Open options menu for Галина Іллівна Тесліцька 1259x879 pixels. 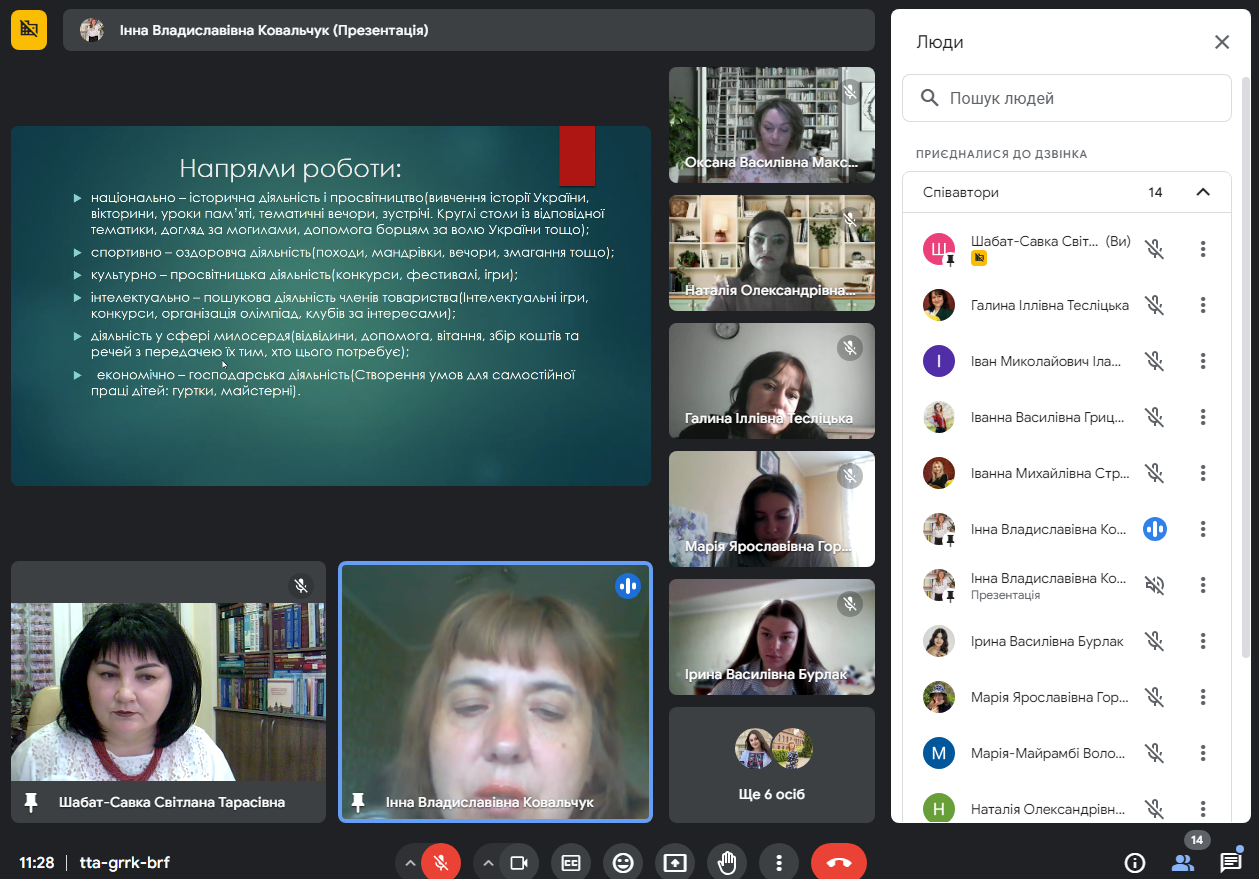[x=1203, y=305]
